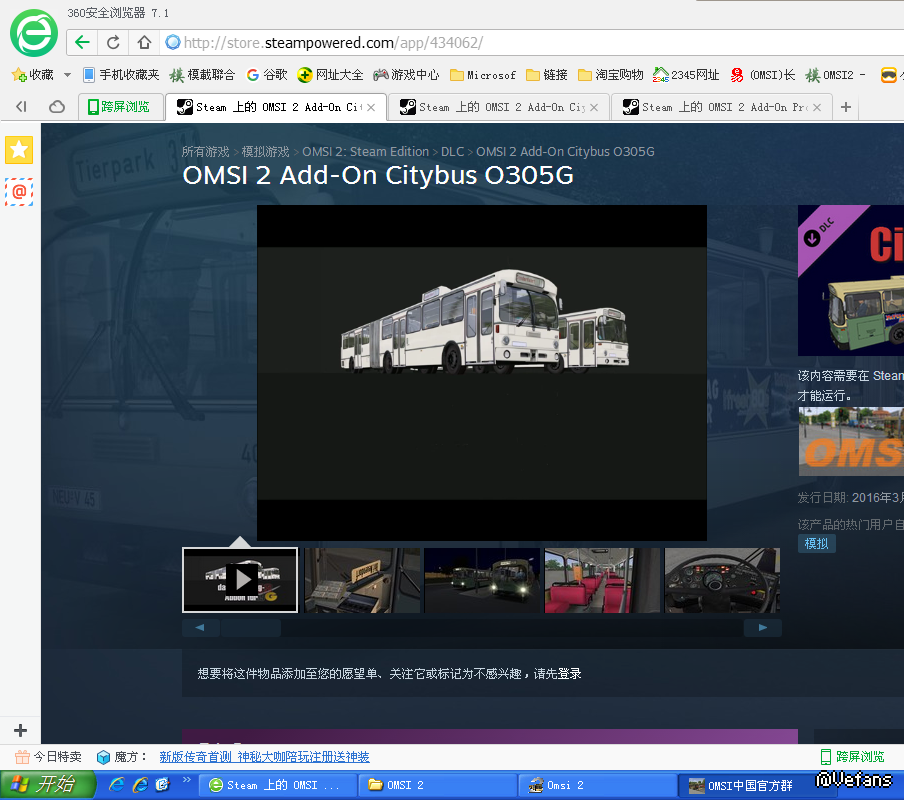Launch Internet Explorer from quick launch
Screen dimensions: 904x800
[116, 784]
